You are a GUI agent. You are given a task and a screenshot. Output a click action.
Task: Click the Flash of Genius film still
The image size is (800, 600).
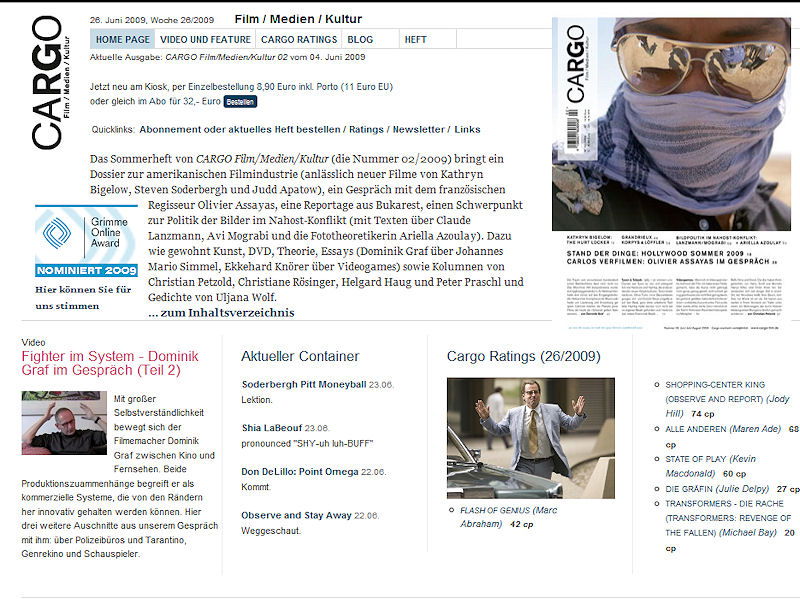point(531,438)
